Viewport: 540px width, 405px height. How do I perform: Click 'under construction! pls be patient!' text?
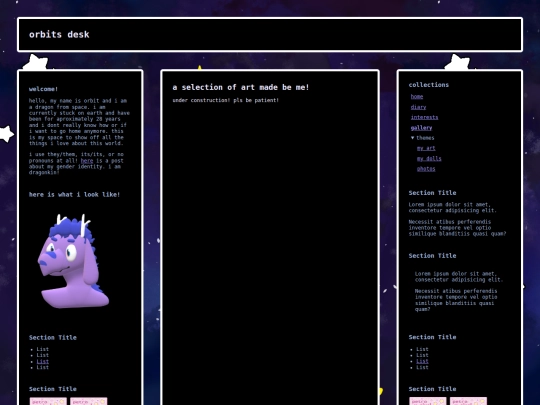pyautogui.click(x=226, y=100)
